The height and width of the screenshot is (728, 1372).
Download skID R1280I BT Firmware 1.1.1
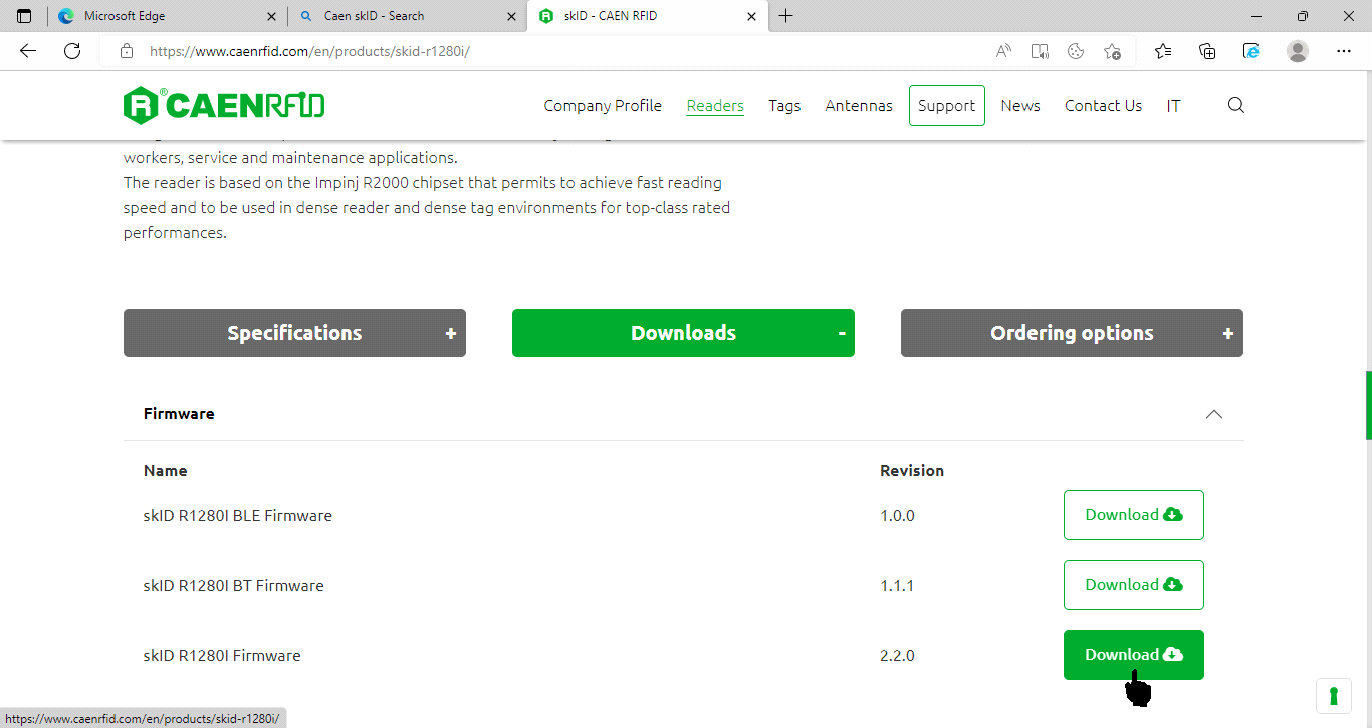(1133, 585)
